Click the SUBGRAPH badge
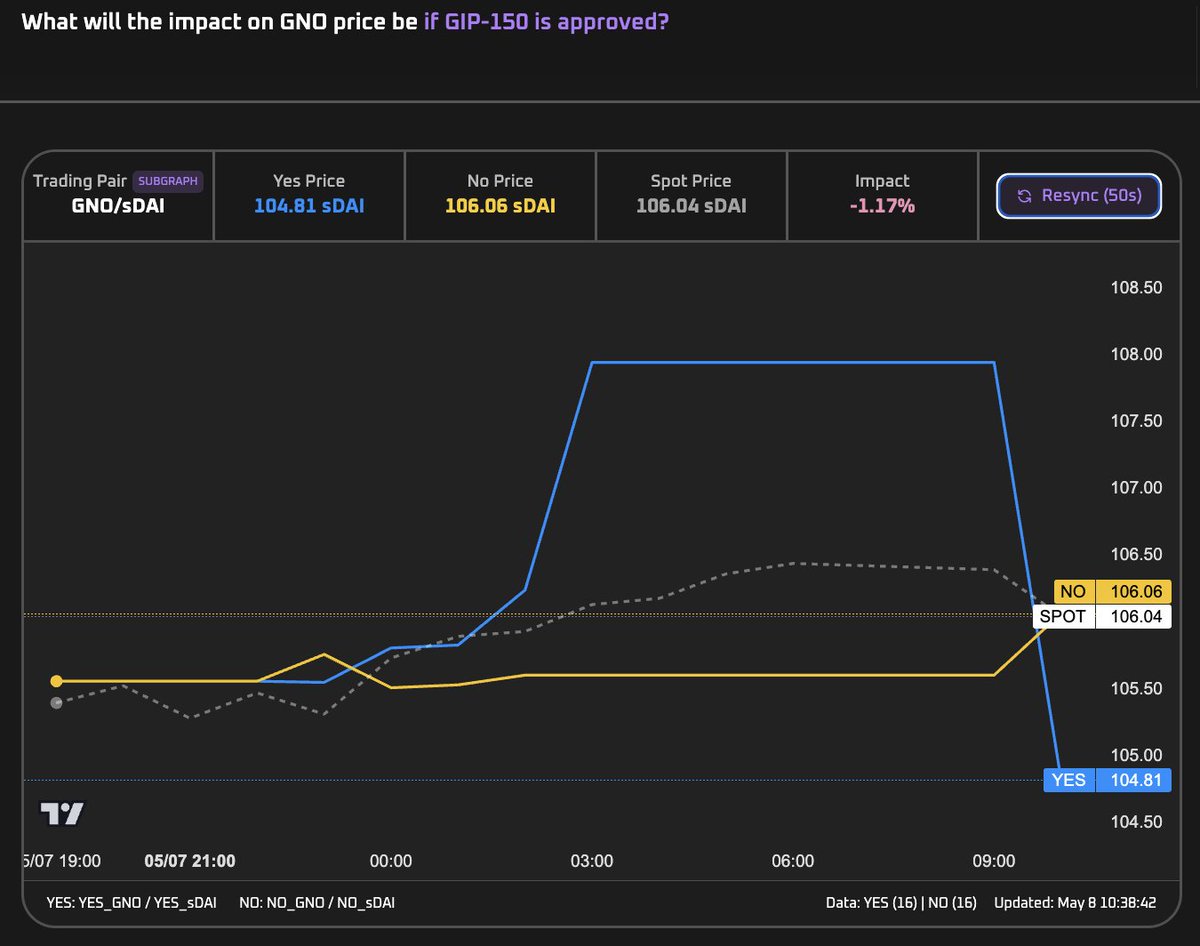The image size is (1200, 946). coord(168,181)
